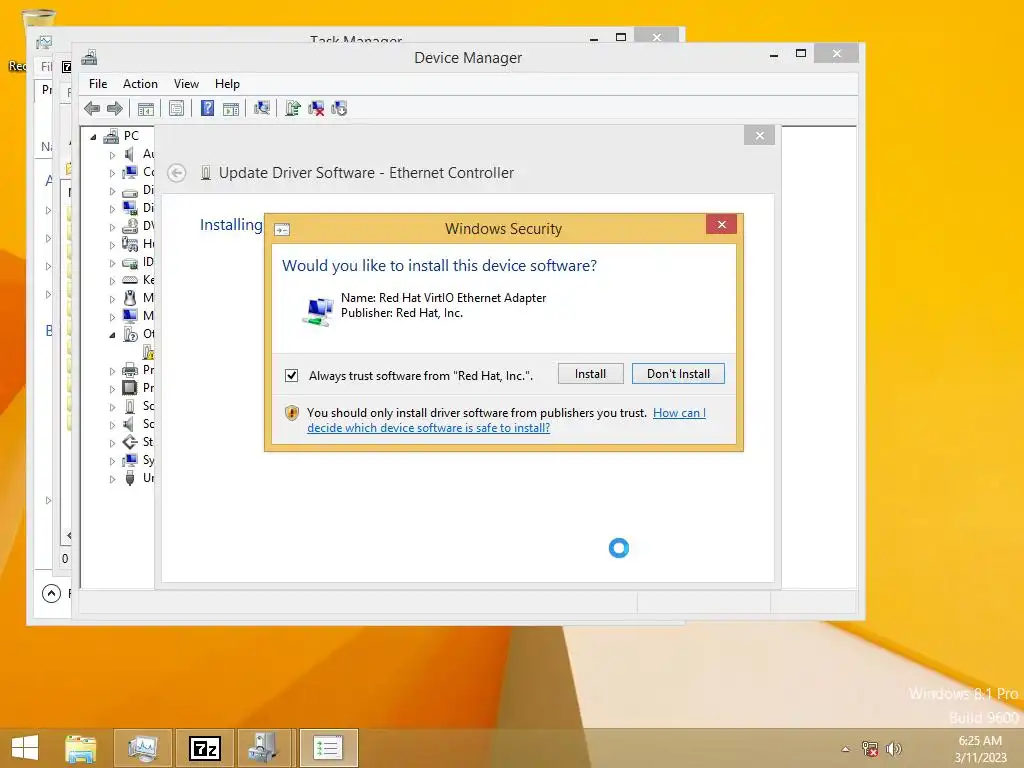Image resolution: width=1024 pixels, height=768 pixels.
Task: Select the Print queues printer icon in tree
Action: (130, 370)
